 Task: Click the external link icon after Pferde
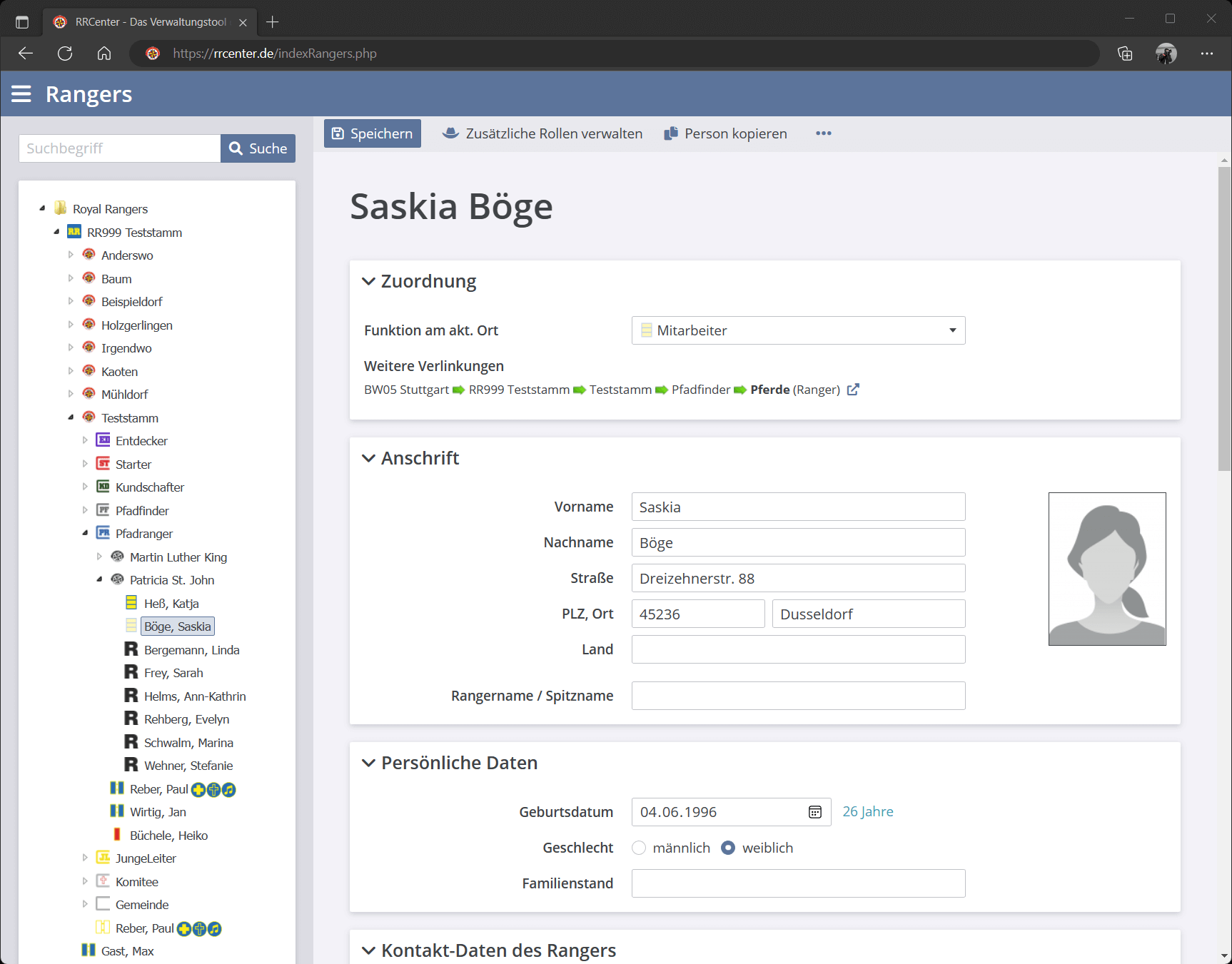point(853,390)
